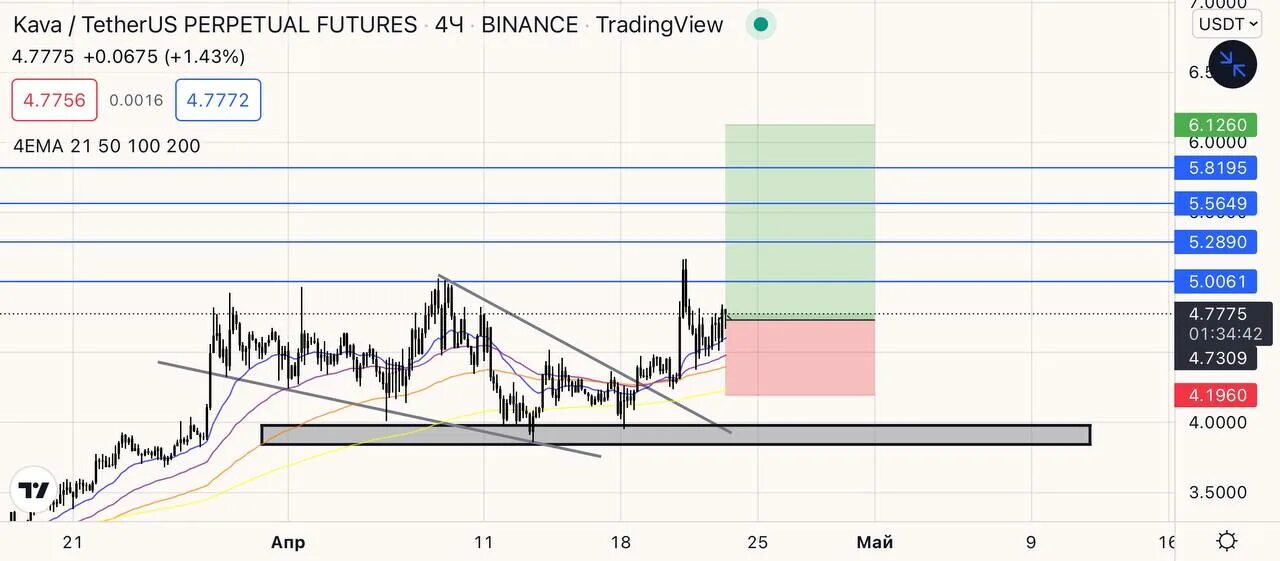Screen dimensions: 1280x561
Task: Click the 9 date label on time axis
Action: pyautogui.click(x=1030, y=542)
